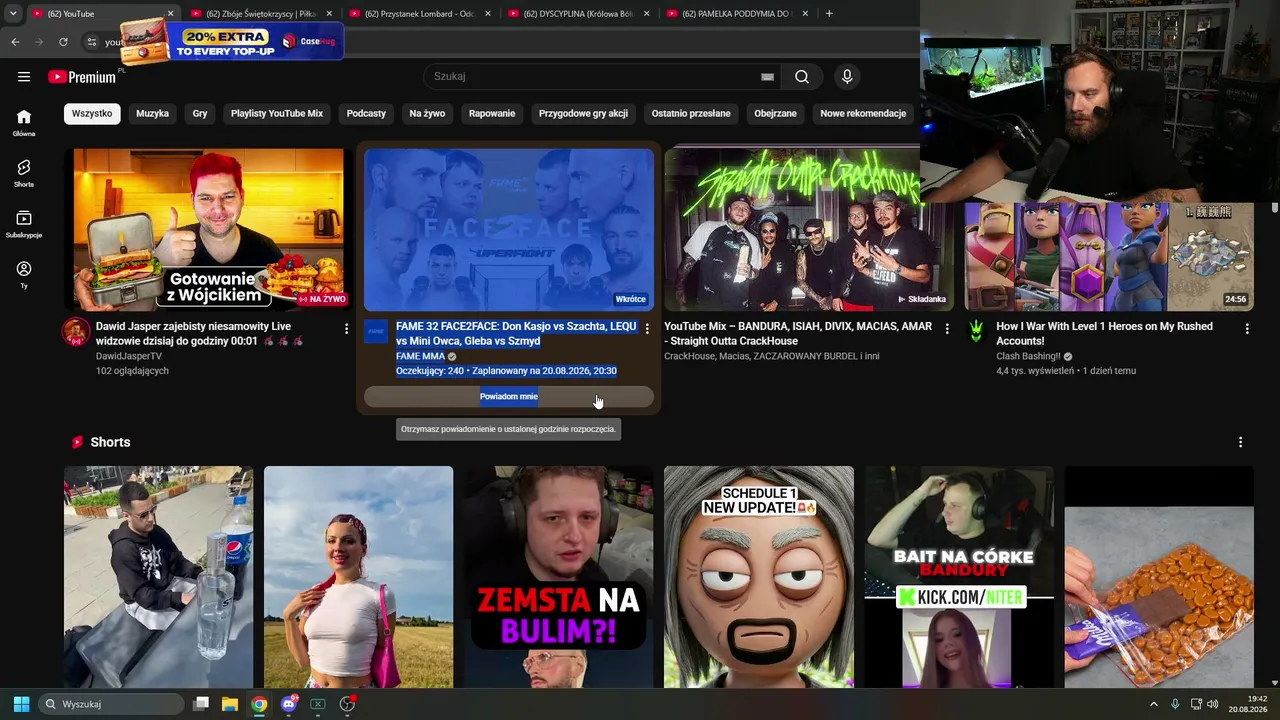Image resolution: width=1280 pixels, height=720 pixels.
Task: Open the FAME MMA channel name link
Action: pyautogui.click(x=420, y=356)
